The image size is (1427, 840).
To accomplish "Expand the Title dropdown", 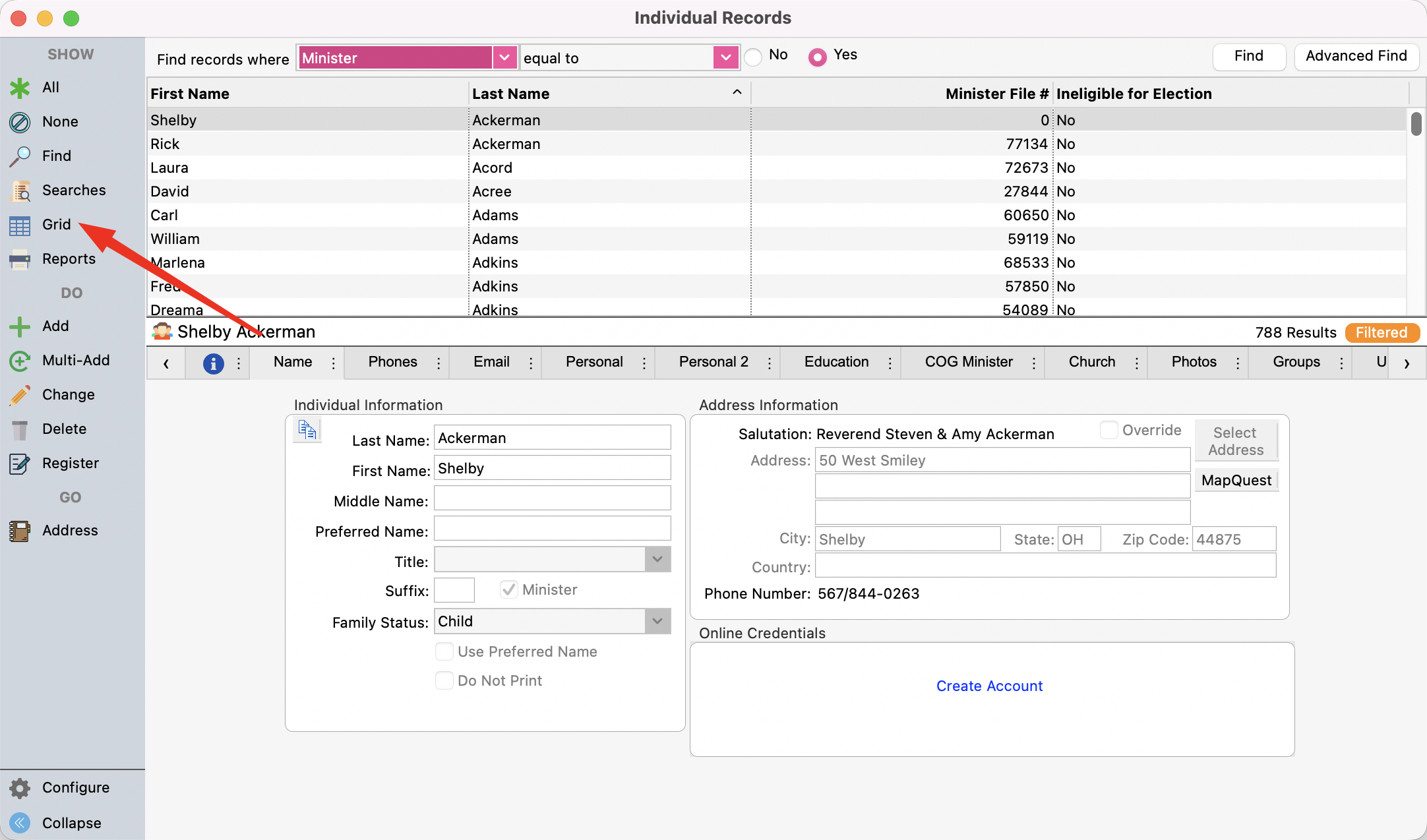I will click(x=657, y=560).
